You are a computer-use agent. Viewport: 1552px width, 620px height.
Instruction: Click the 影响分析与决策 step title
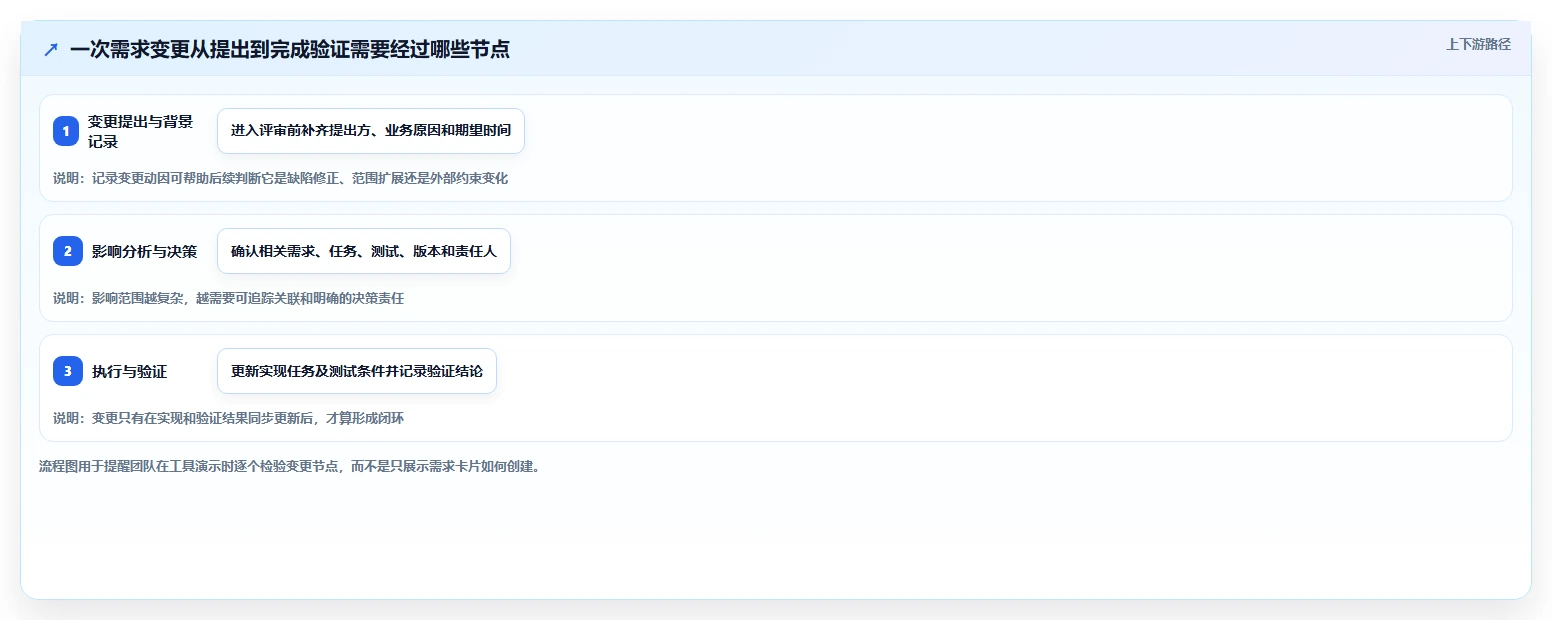point(145,251)
